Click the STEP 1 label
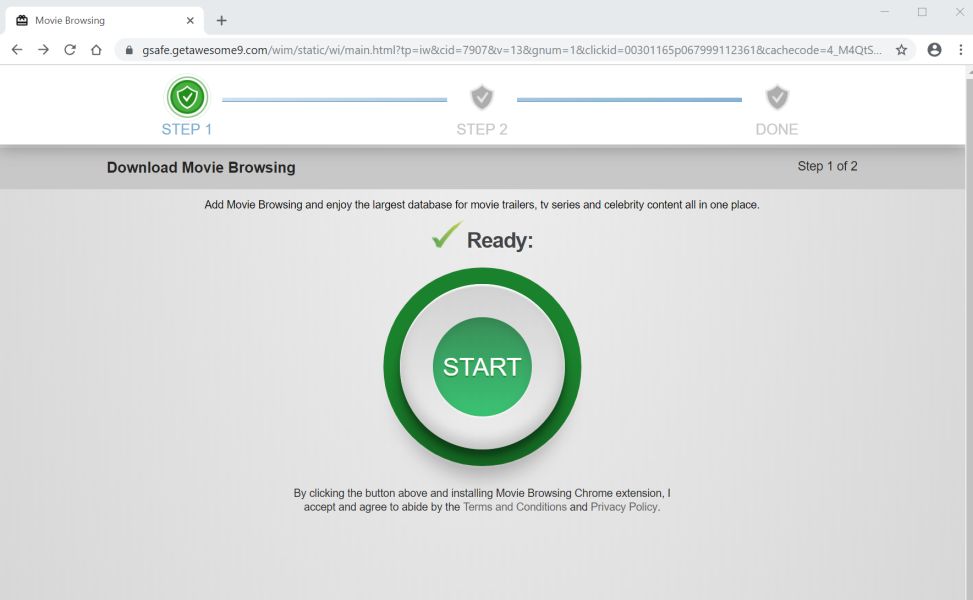 point(187,129)
